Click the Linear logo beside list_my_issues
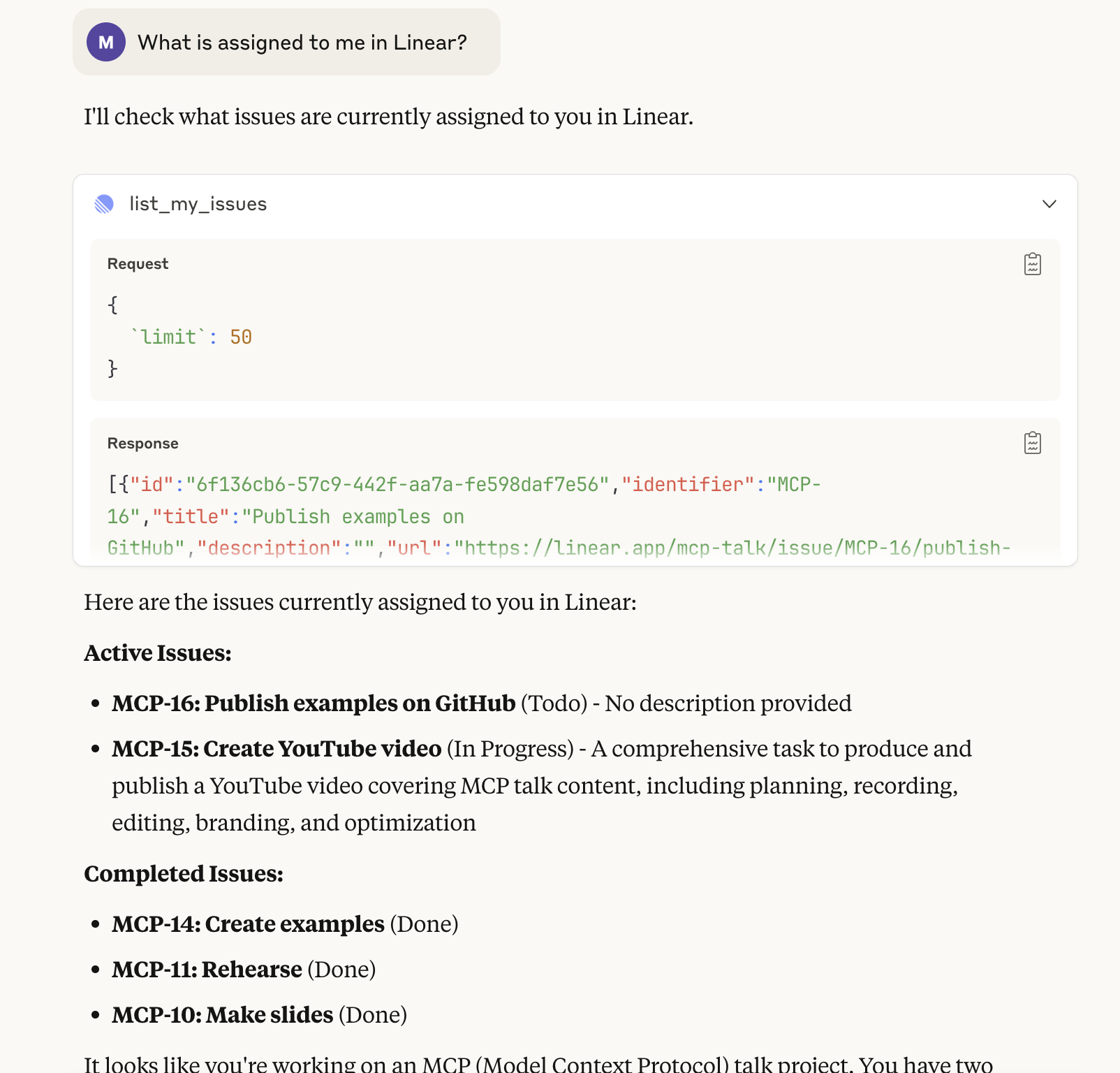 tap(104, 204)
